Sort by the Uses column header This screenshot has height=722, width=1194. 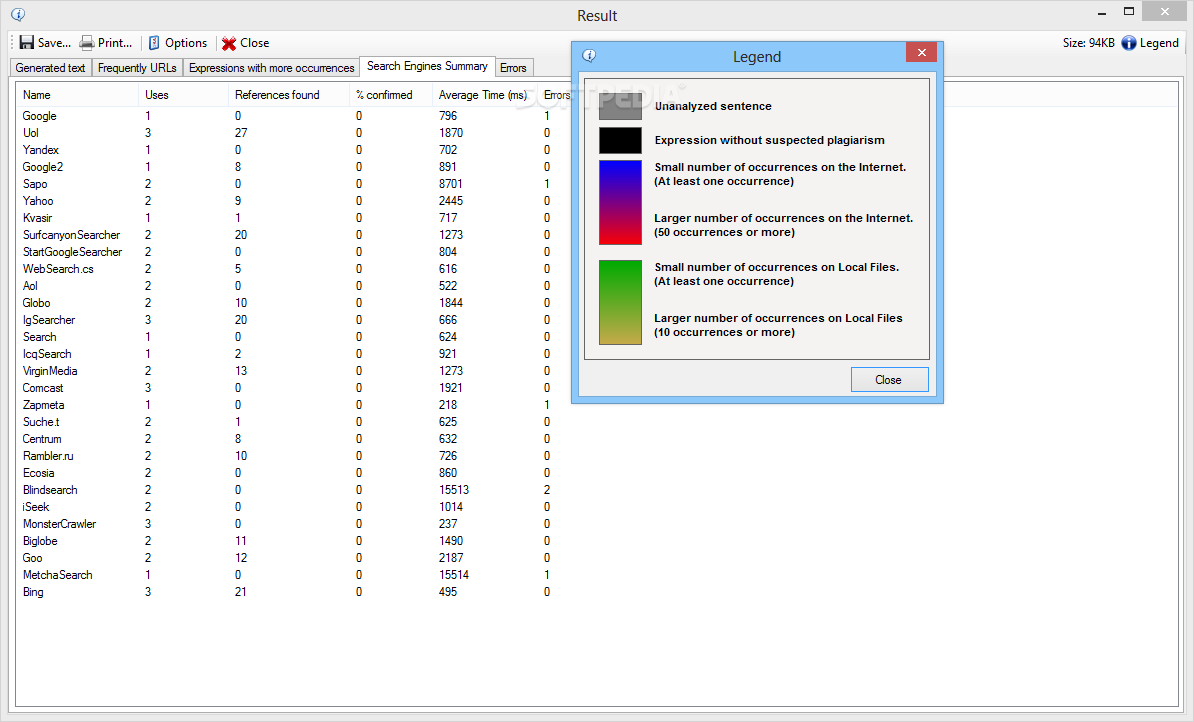coord(183,94)
